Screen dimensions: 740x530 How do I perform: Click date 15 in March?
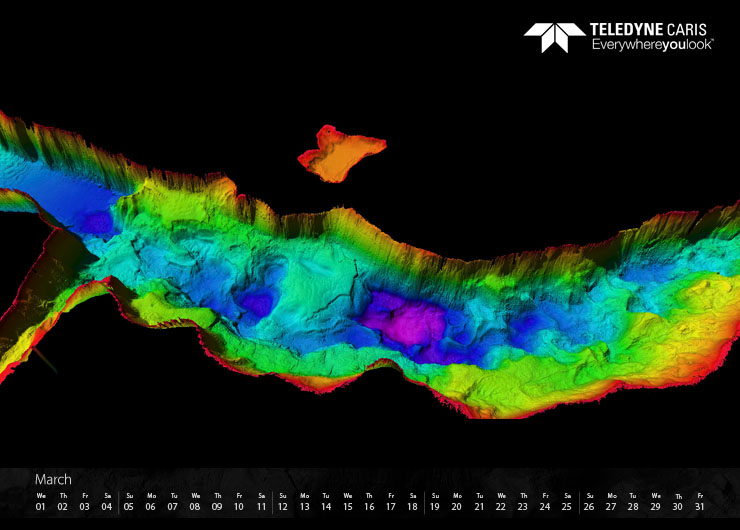(348, 506)
